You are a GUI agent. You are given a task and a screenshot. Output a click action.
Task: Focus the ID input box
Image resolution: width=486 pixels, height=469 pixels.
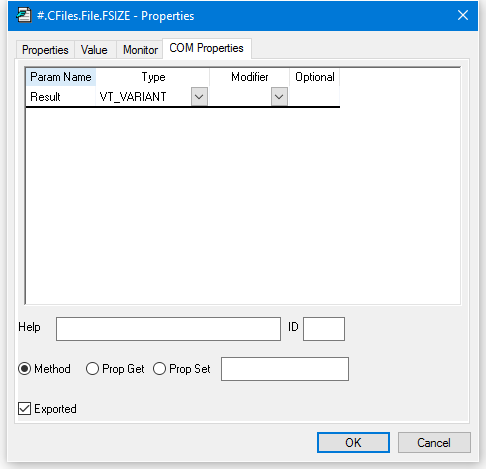click(x=324, y=329)
